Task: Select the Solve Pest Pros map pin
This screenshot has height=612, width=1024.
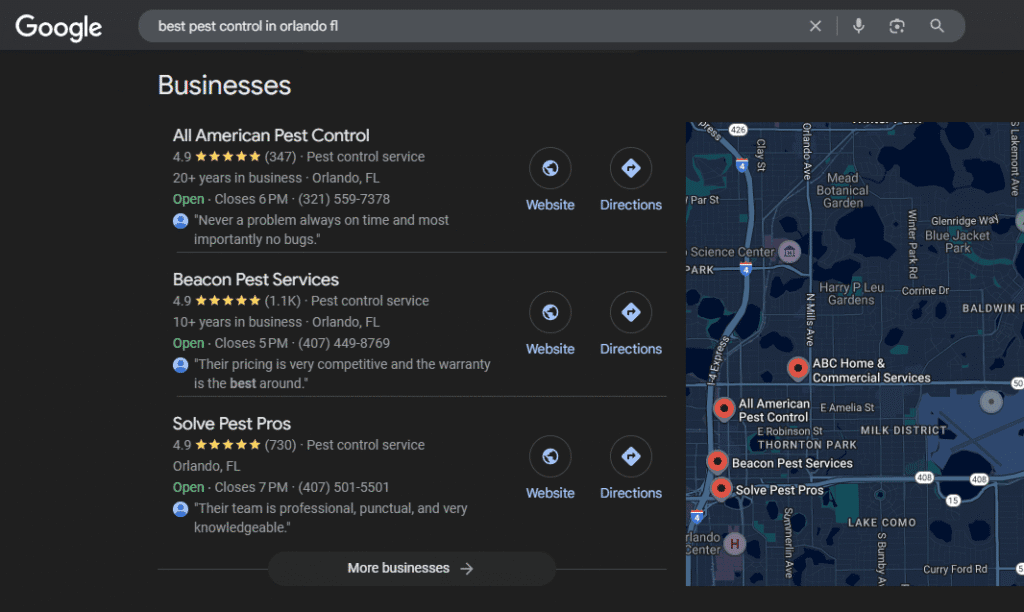Action: point(722,488)
